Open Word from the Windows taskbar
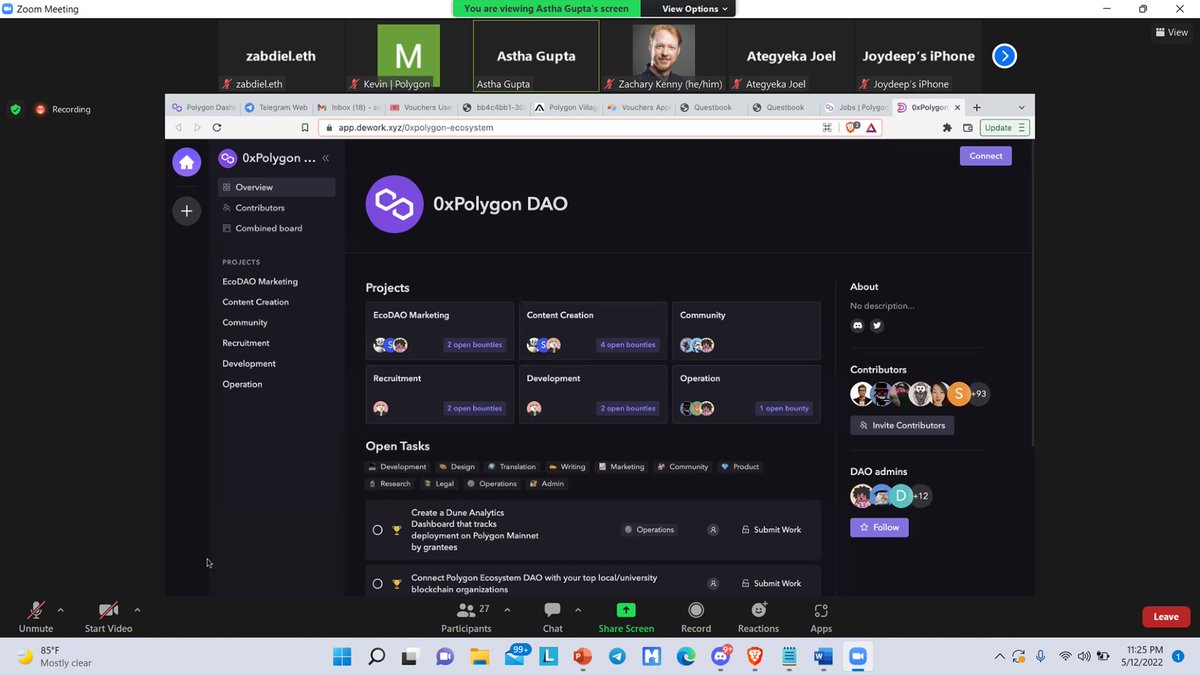Image resolution: width=1200 pixels, height=675 pixels. [x=823, y=657]
